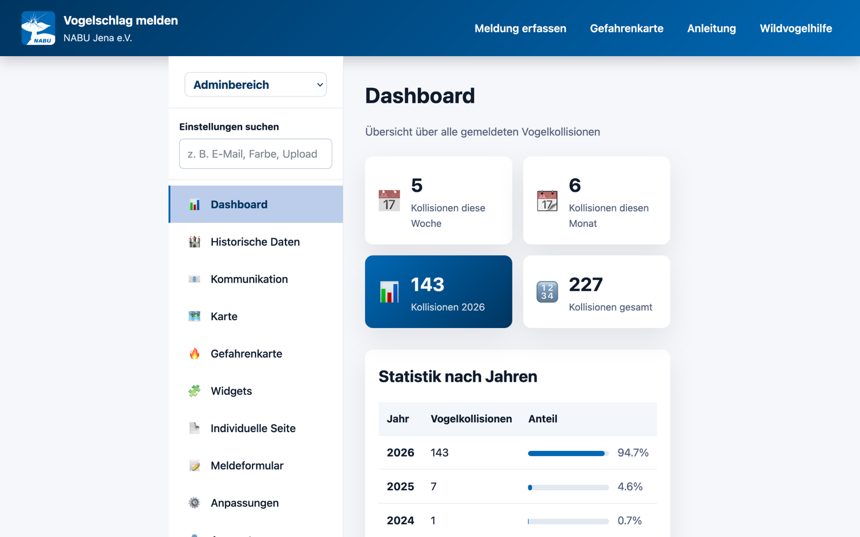Click the Jahr column header
This screenshot has width=860, height=537.
click(398, 419)
